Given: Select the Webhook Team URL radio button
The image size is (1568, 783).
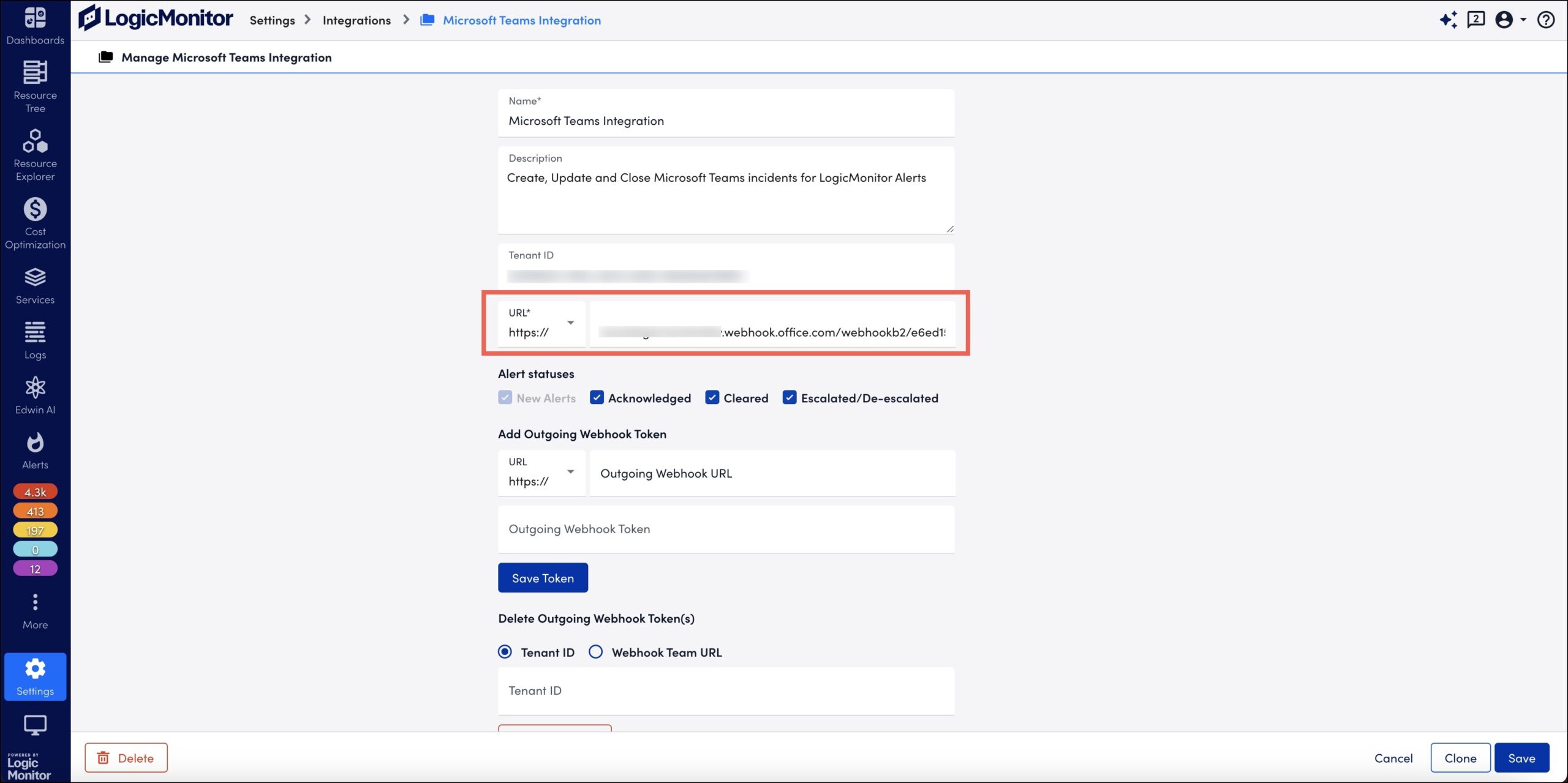Looking at the screenshot, I should (595, 652).
